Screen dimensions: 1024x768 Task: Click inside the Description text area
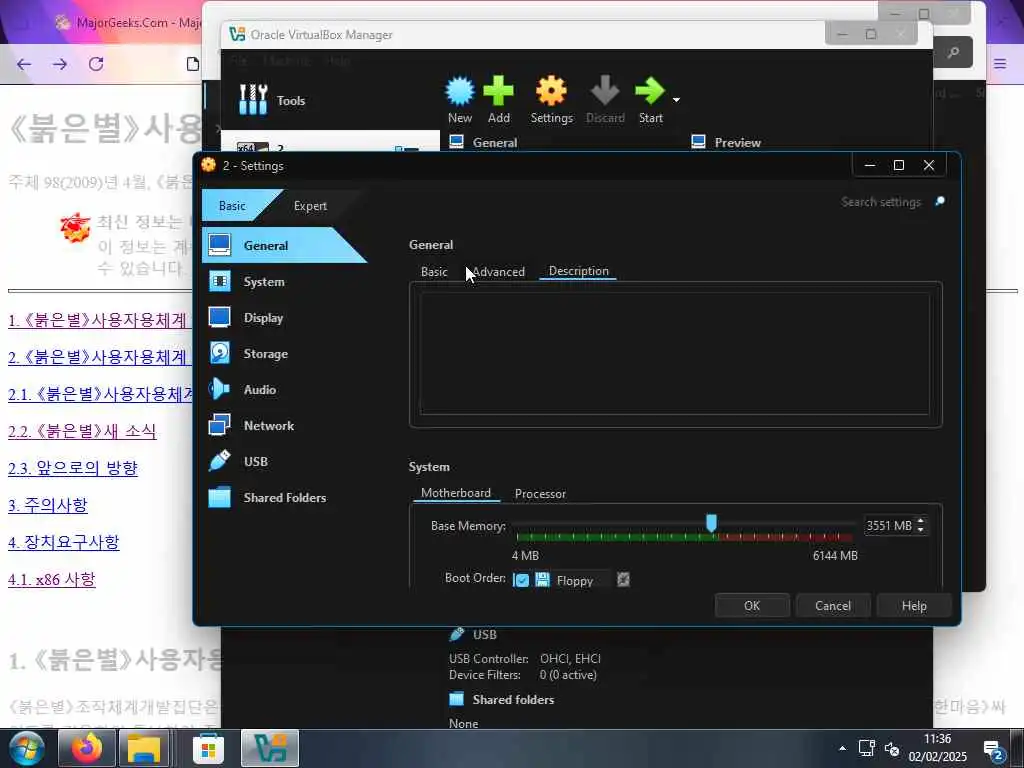675,353
